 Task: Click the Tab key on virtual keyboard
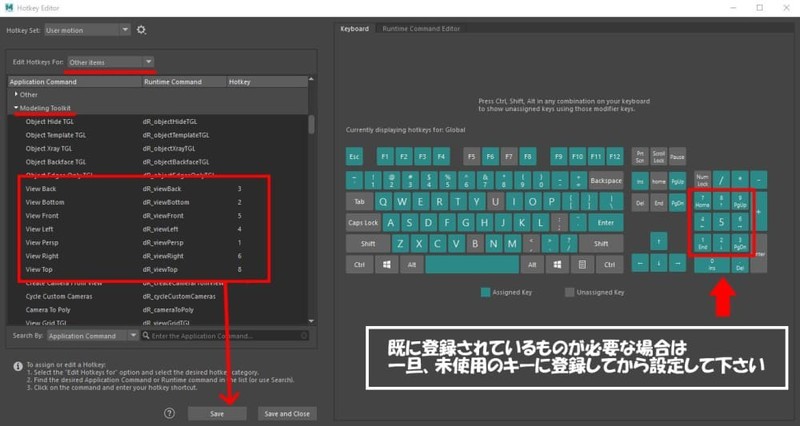coord(359,202)
